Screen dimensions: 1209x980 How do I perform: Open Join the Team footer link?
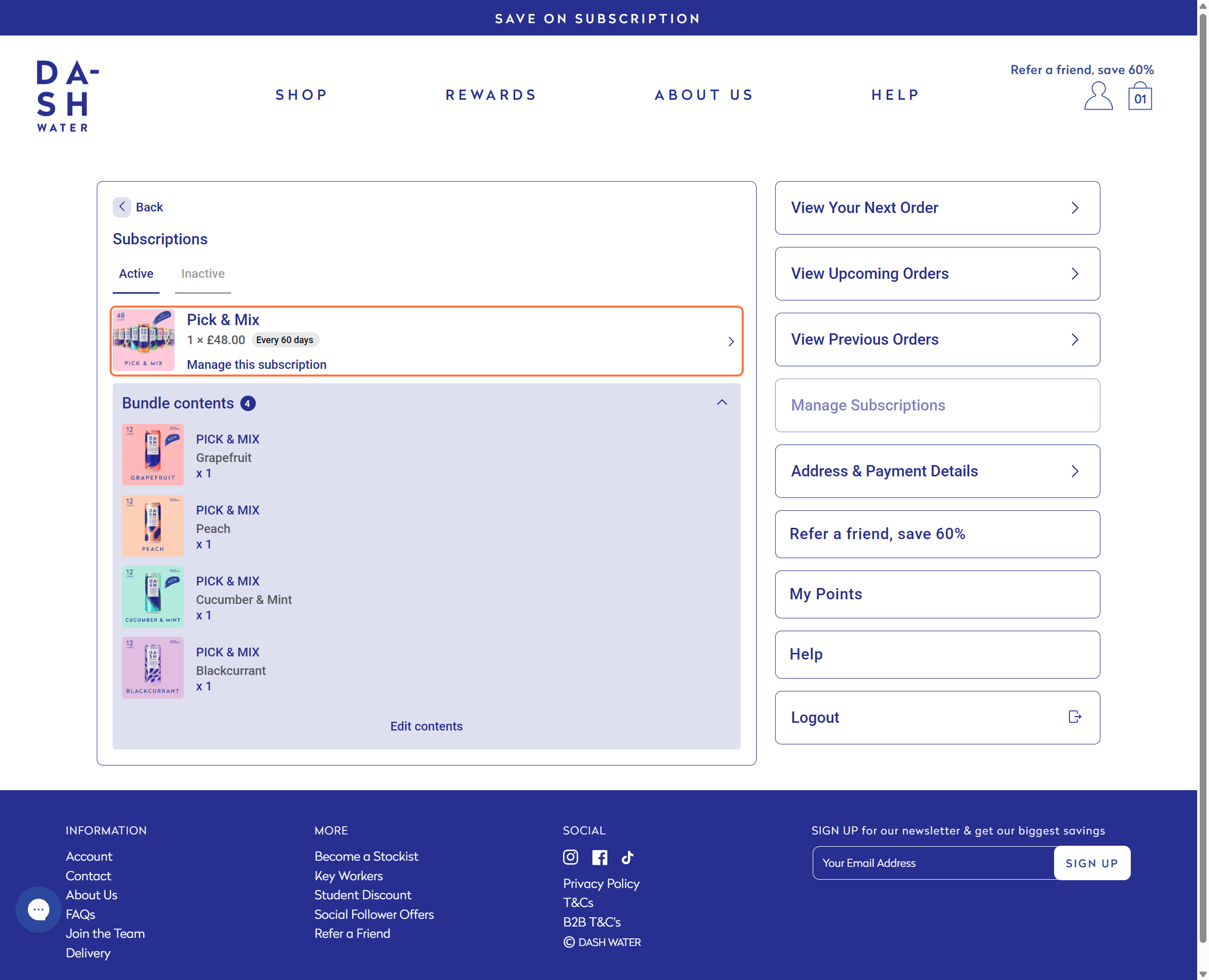point(105,933)
